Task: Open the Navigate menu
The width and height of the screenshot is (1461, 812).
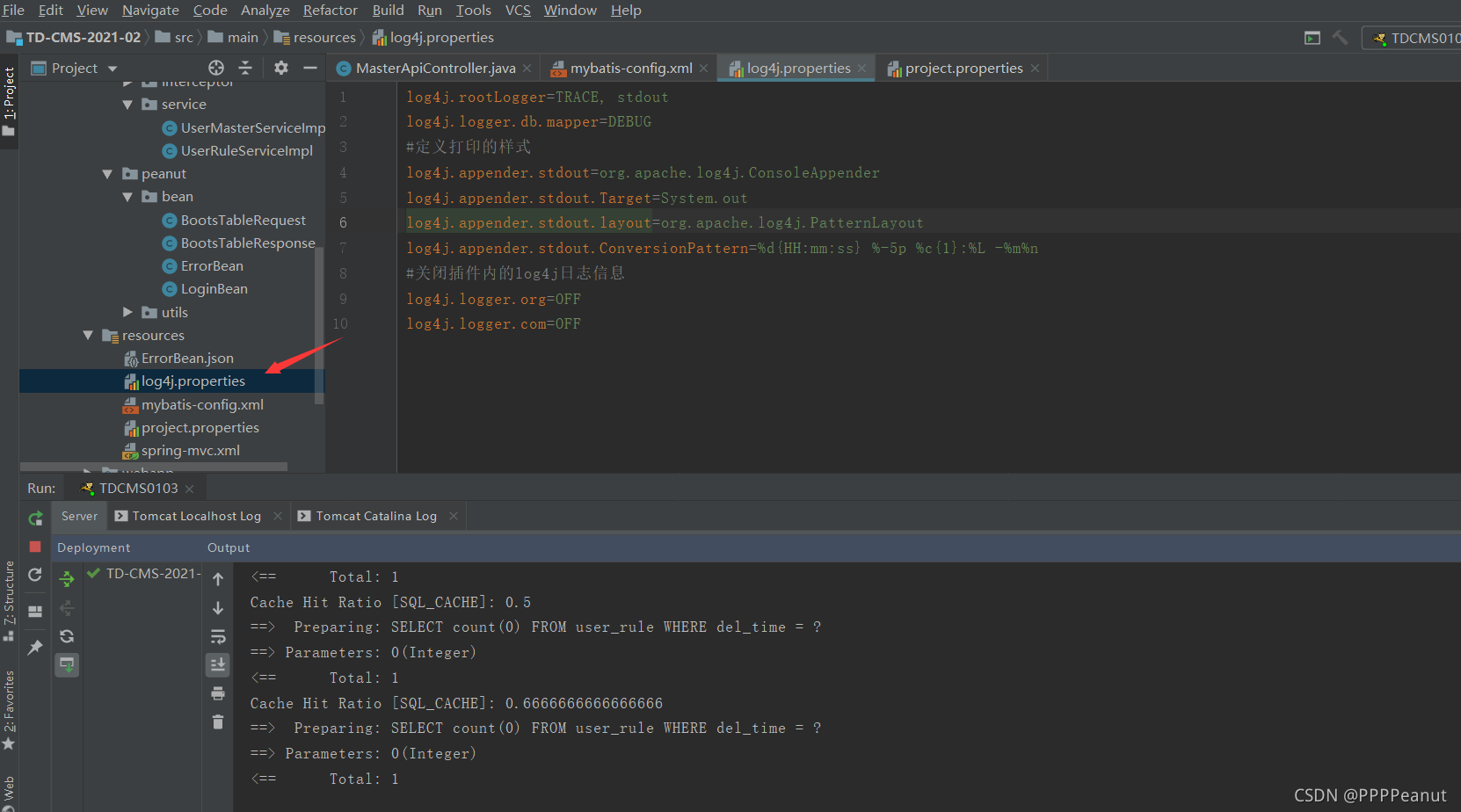Action: point(150,10)
